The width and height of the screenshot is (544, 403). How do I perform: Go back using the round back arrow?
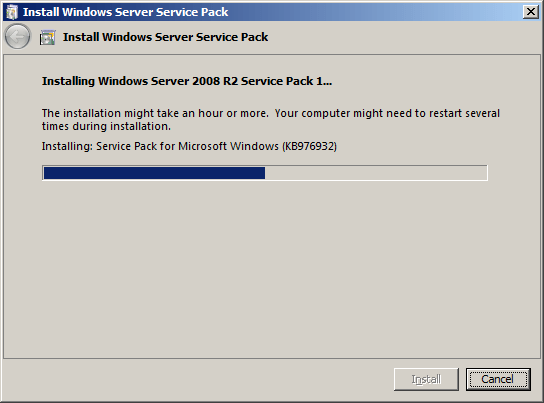click(x=17, y=36)
